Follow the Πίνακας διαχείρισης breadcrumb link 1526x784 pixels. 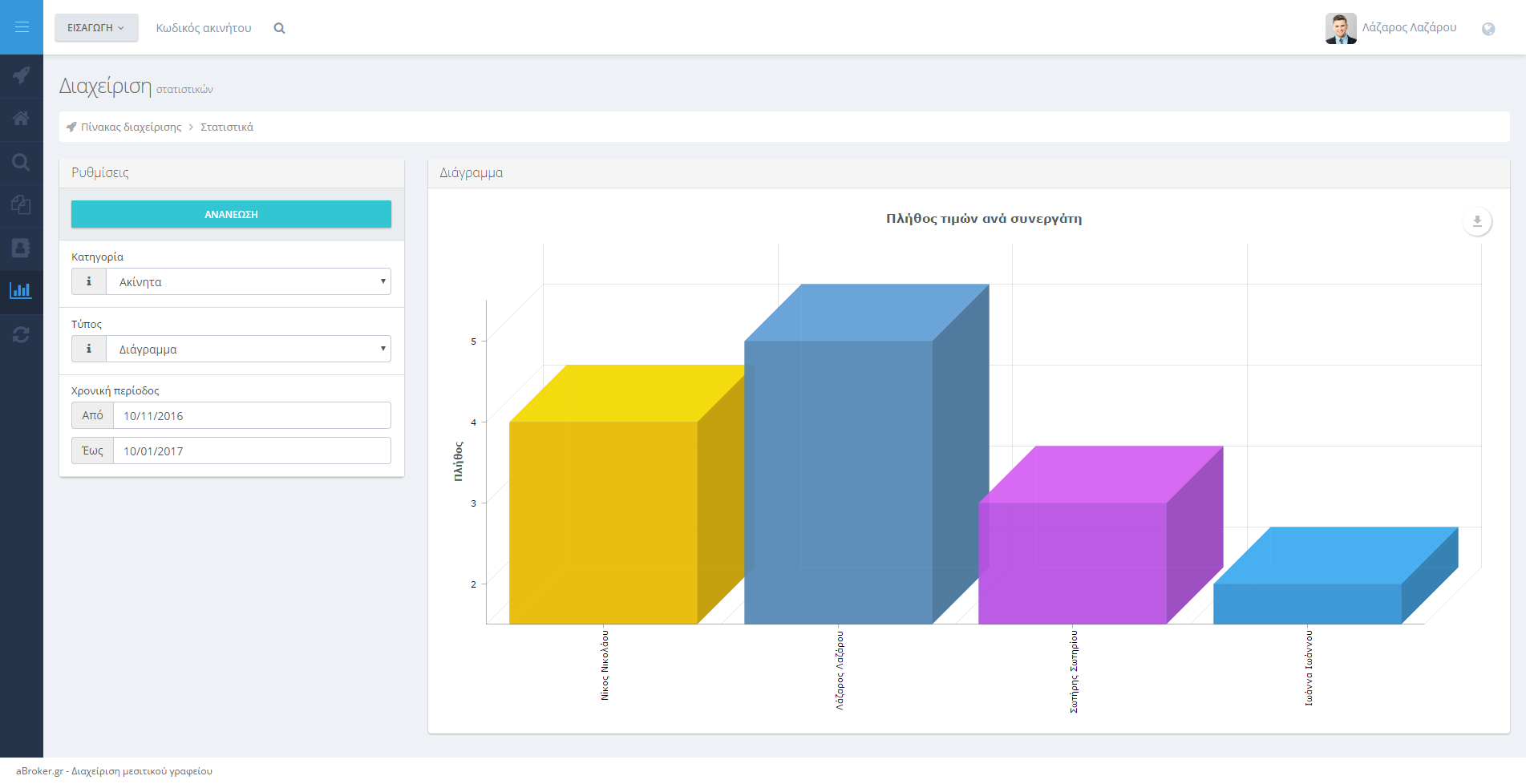coord(131,127)
